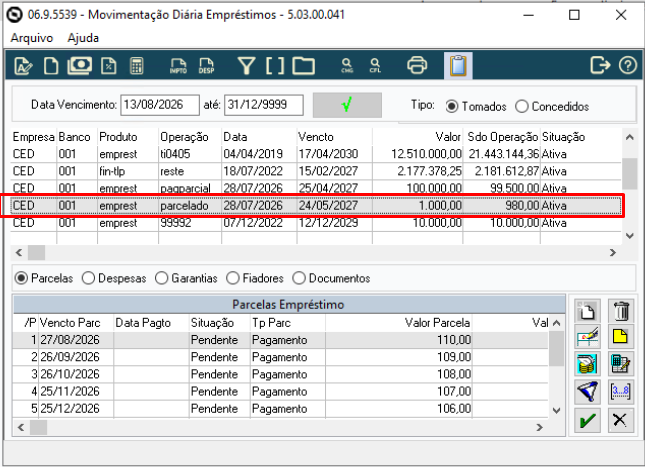Viewport: 645px width, 467px height.
Task: Click the blue funnel filter icon
Action: [x=587, y=391]
